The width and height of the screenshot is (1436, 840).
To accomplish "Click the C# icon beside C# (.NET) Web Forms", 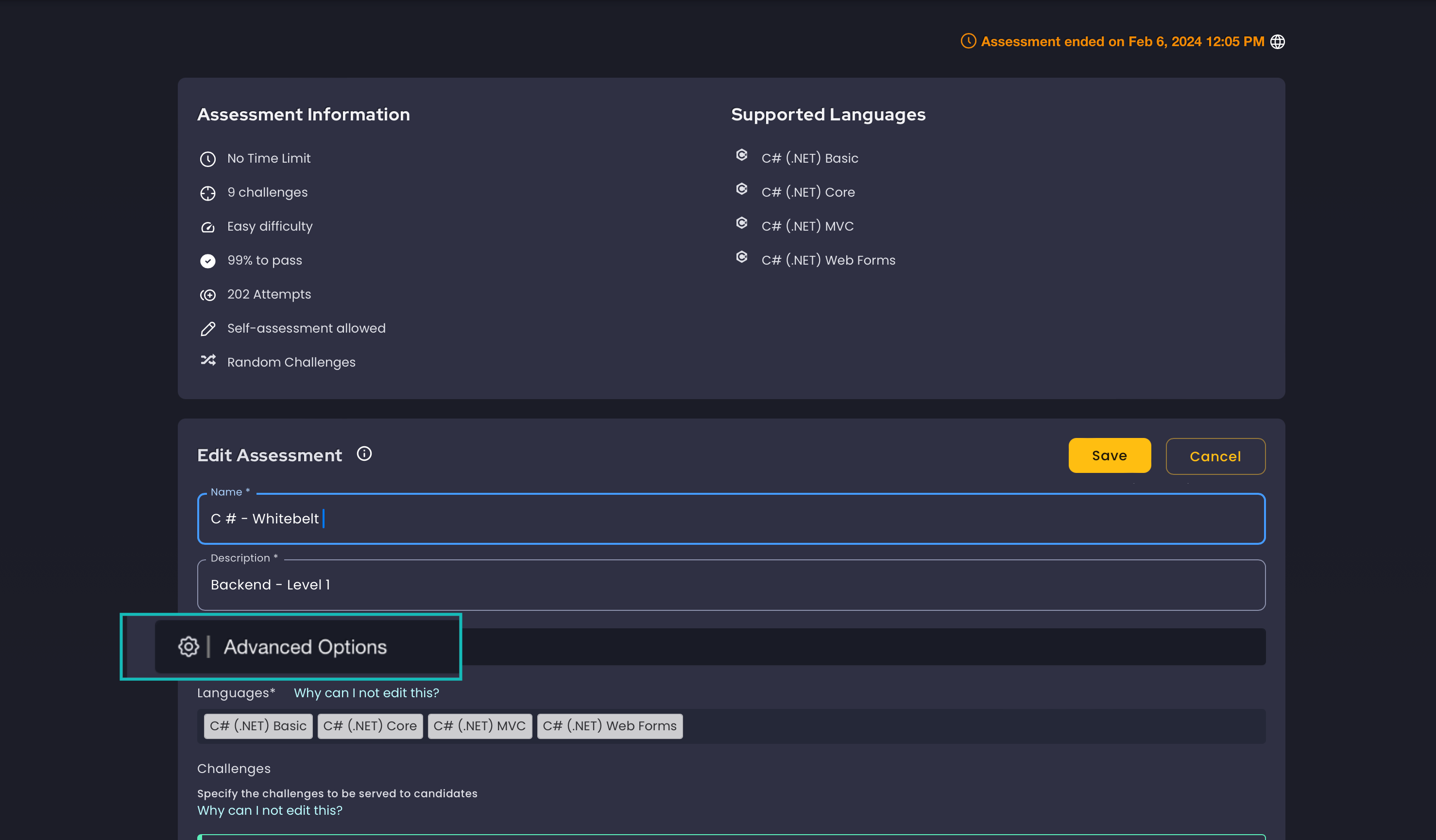I will coord(741,257).
